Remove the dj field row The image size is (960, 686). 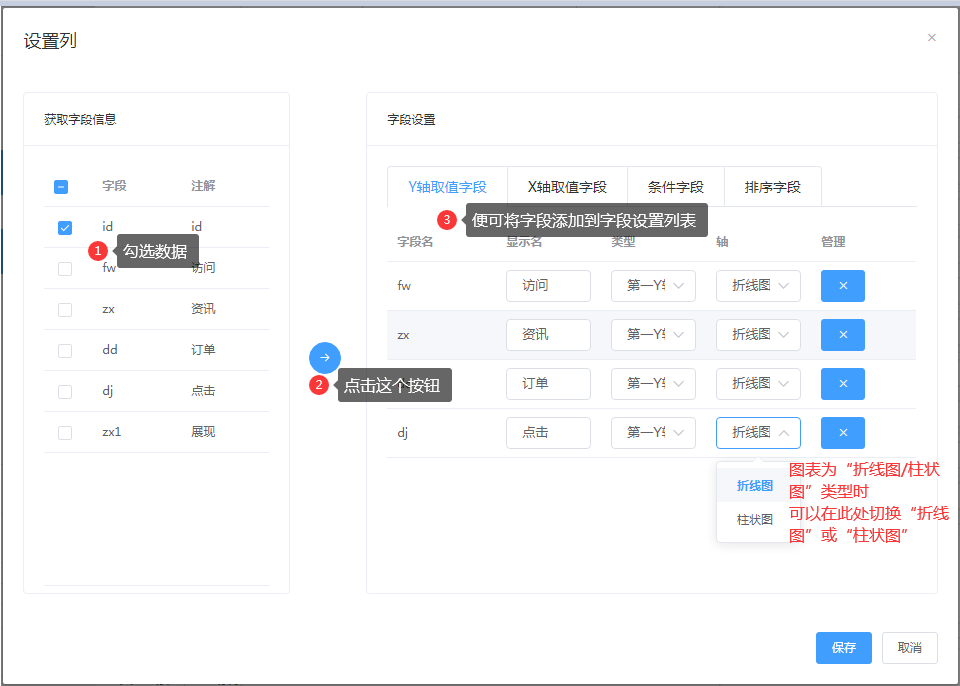click(x=842, y=433)
